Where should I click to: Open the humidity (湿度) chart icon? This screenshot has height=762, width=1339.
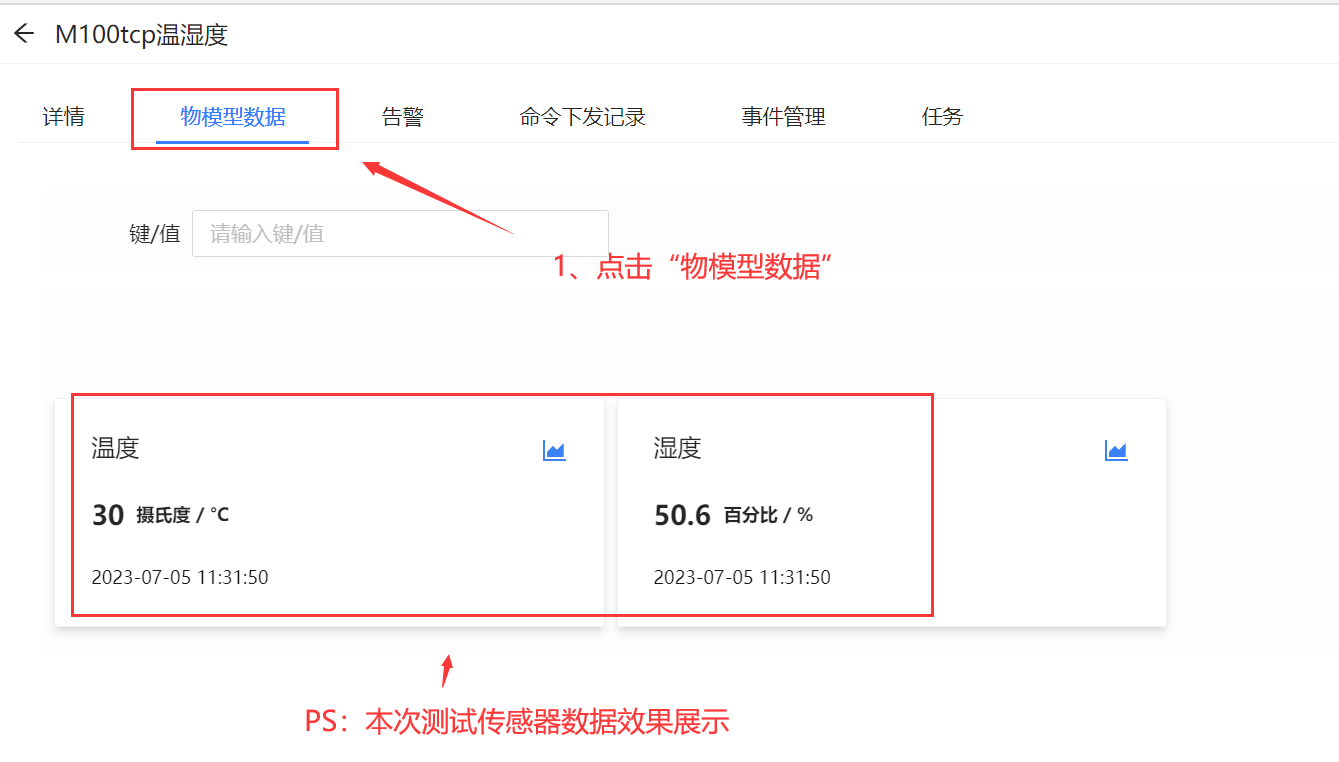[x=1116, y=451]
